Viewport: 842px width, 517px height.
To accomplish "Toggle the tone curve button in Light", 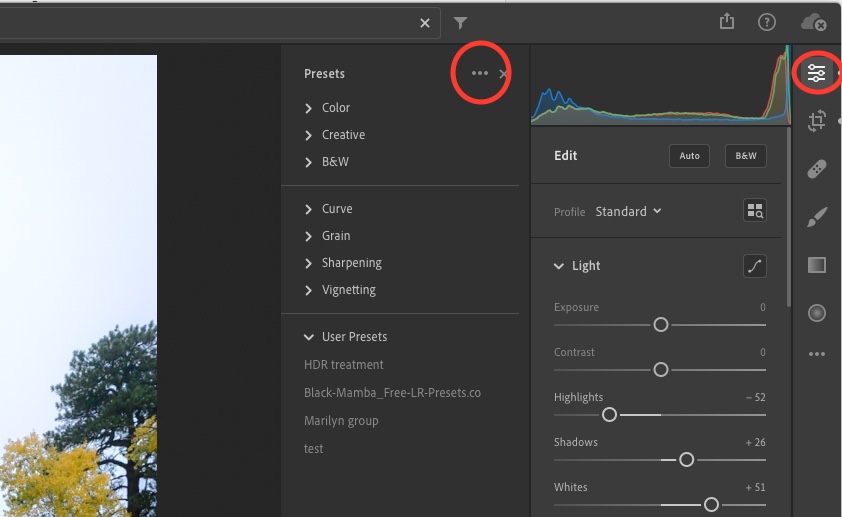I will coord(754,266).
